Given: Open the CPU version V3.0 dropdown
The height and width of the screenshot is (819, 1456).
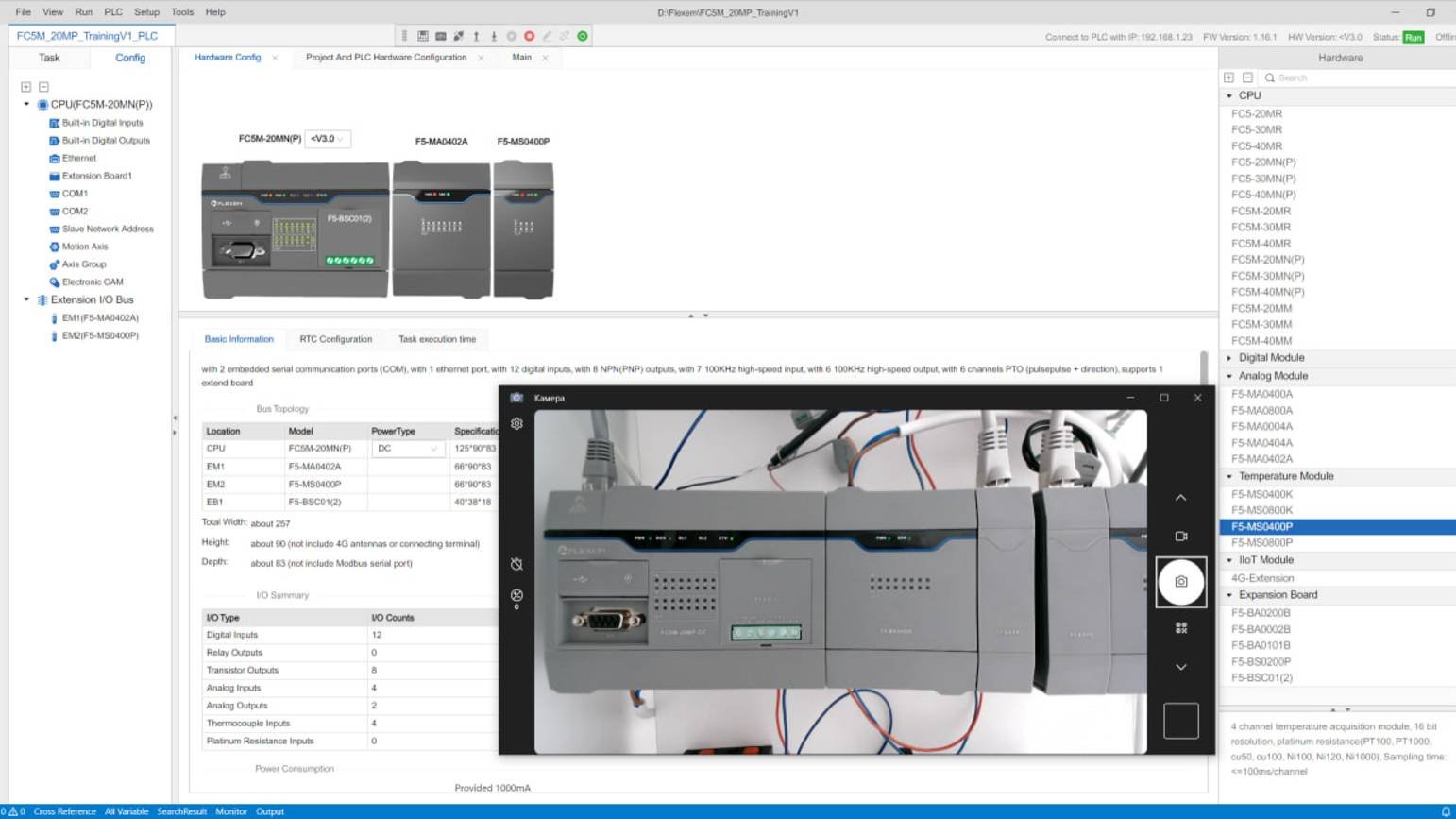Looking at the screenshot, I should [328, 139].
